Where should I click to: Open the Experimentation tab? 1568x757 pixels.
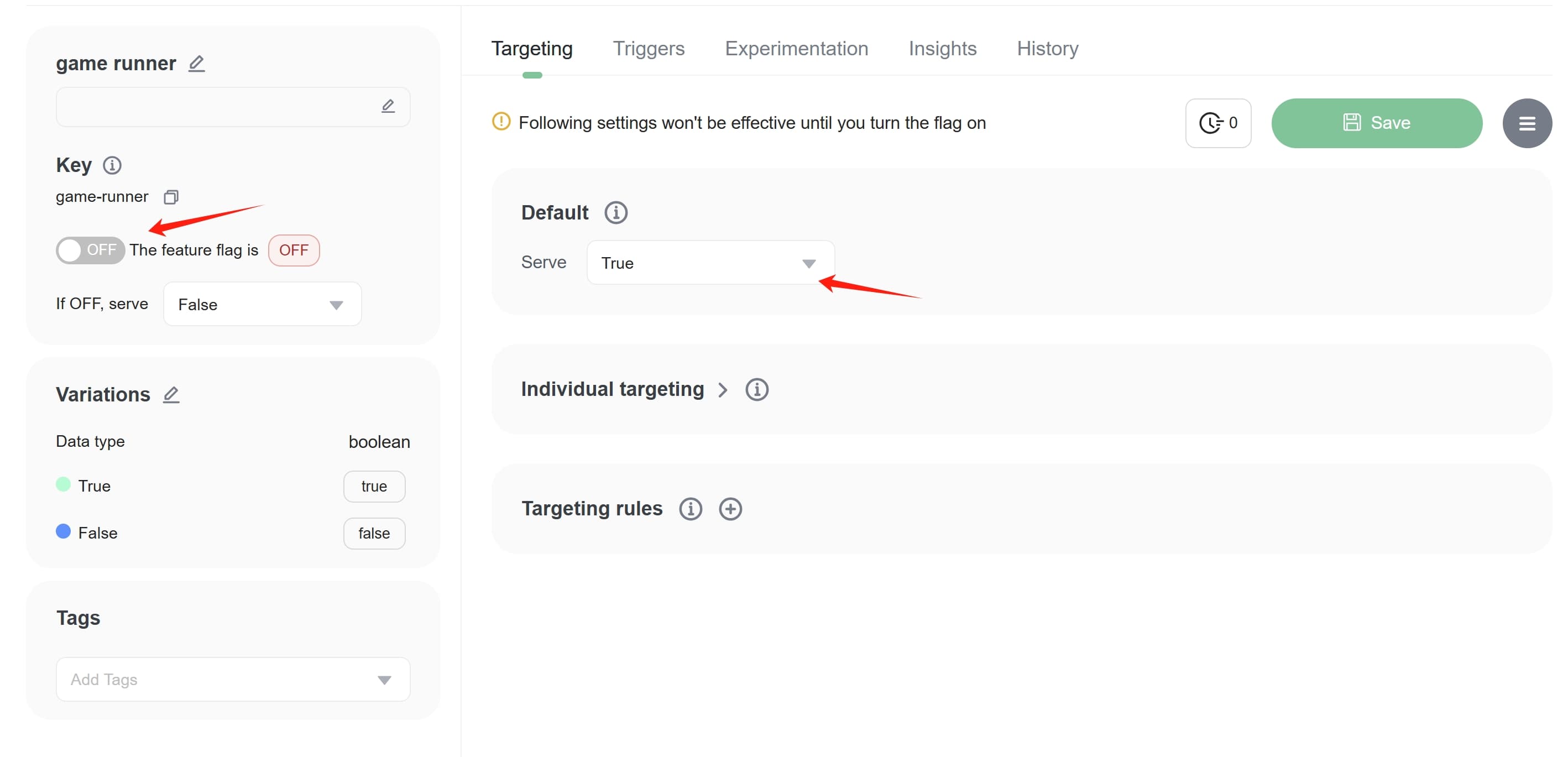[796, 48]
